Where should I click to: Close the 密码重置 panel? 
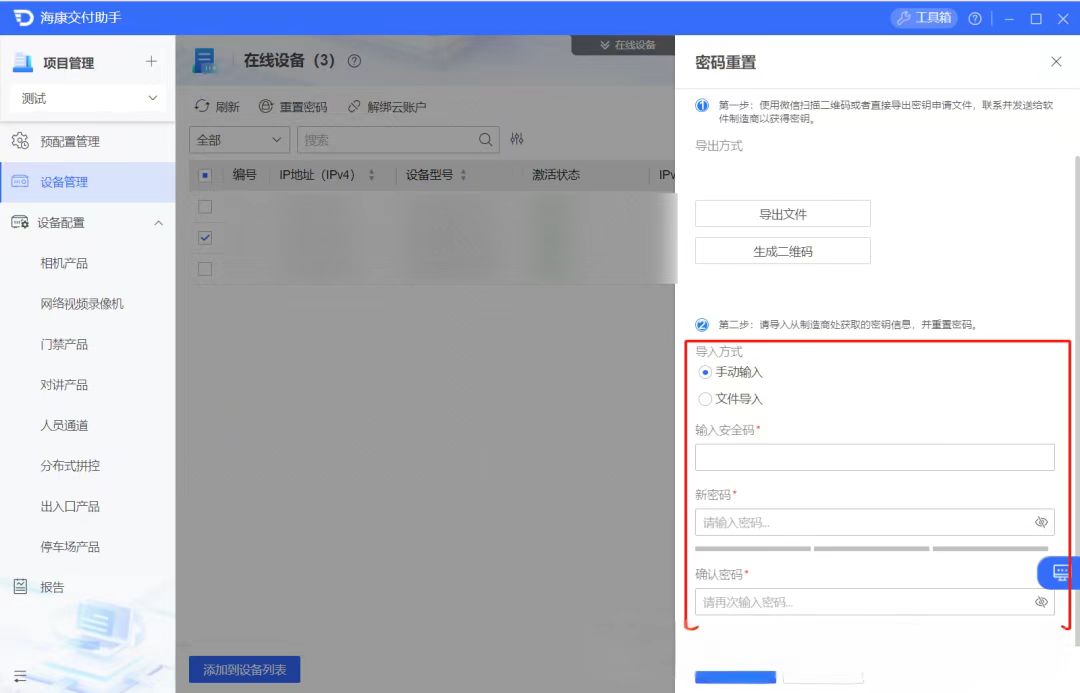(x=1056, y=62)
